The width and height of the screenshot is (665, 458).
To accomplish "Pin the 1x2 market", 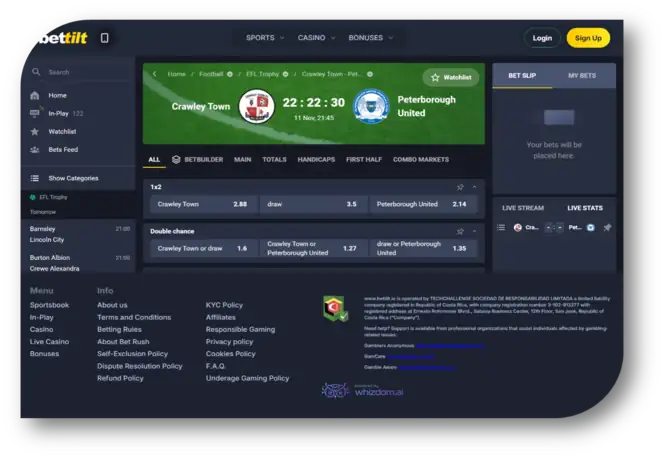I will [x=460, y=187].
